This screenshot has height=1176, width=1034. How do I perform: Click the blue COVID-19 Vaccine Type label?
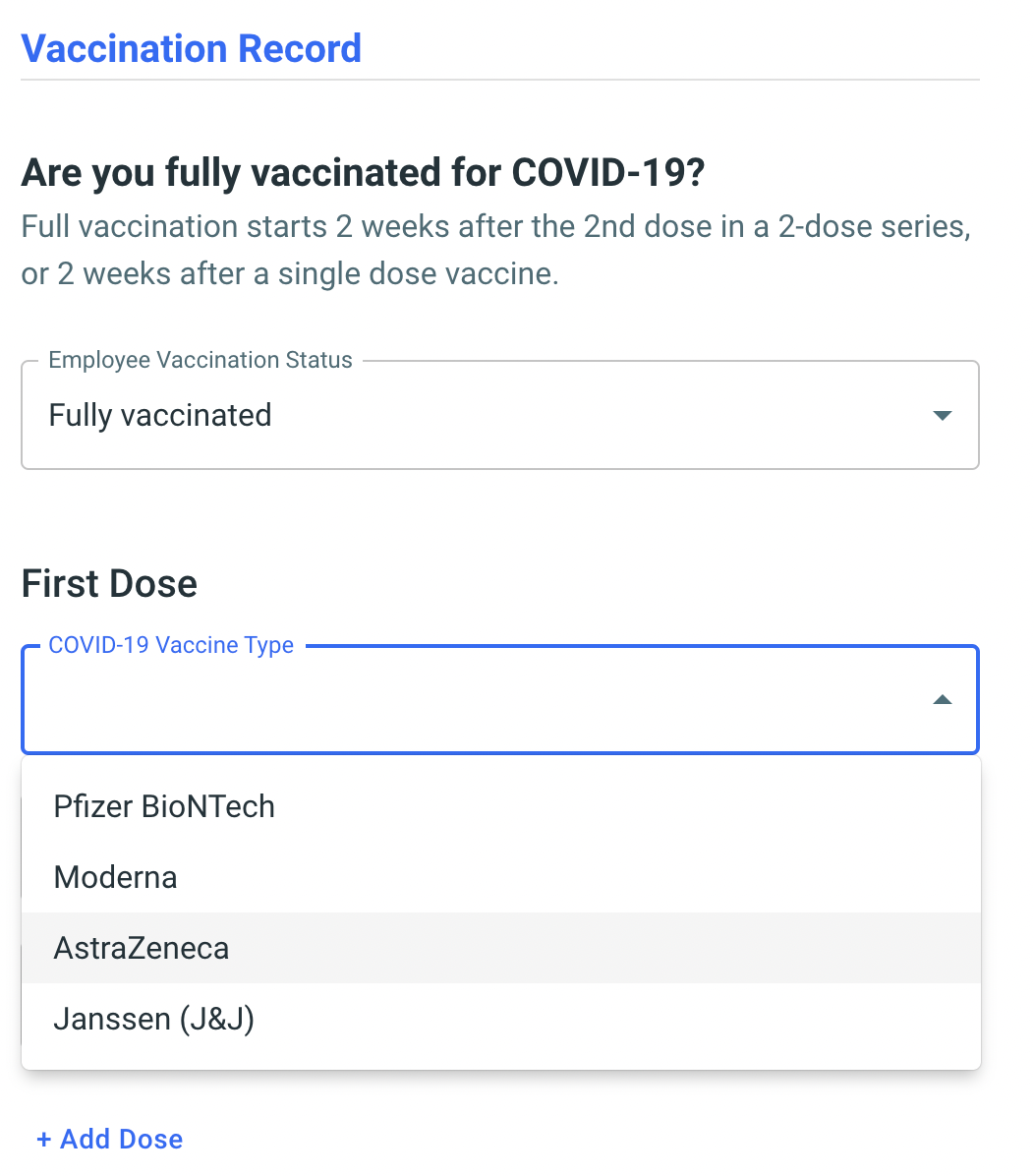[x=171, y=645]
